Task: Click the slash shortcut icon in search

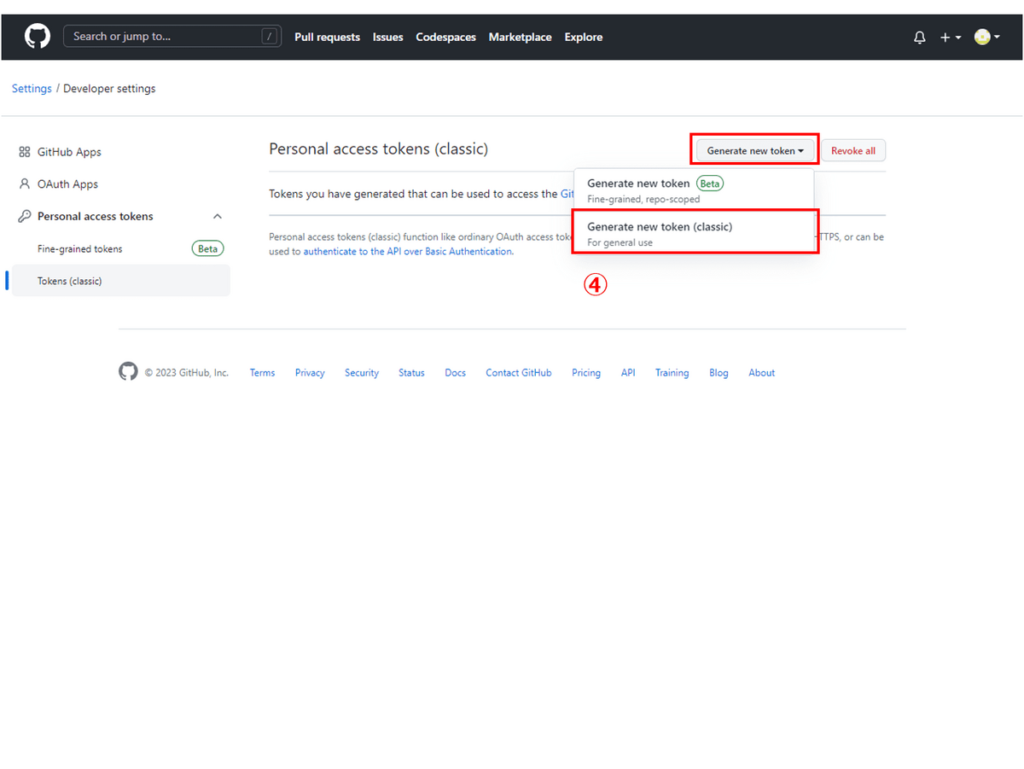Action: click(x=269, y=37)
